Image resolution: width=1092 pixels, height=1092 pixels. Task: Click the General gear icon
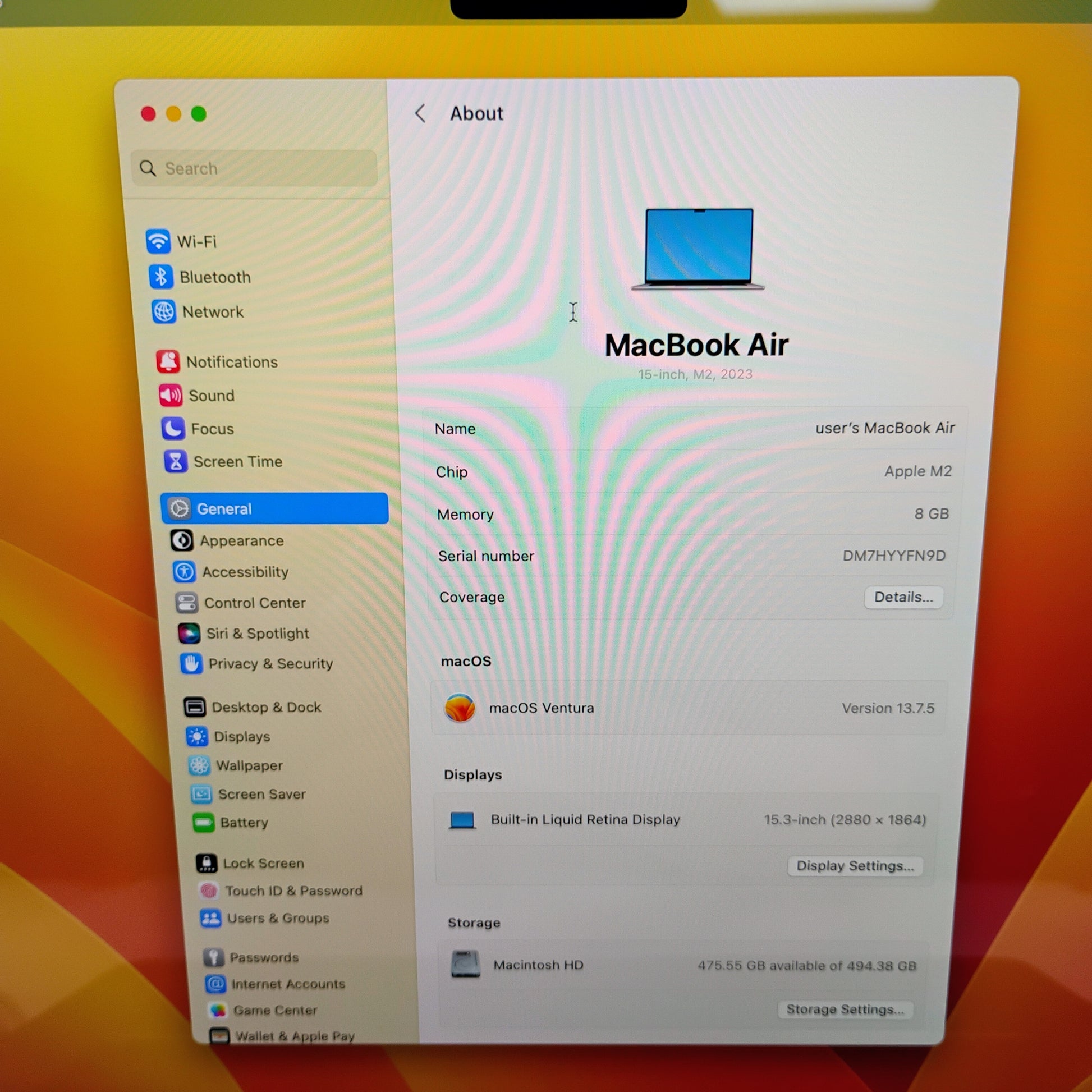pyautogui.click(x=179, y=509)
